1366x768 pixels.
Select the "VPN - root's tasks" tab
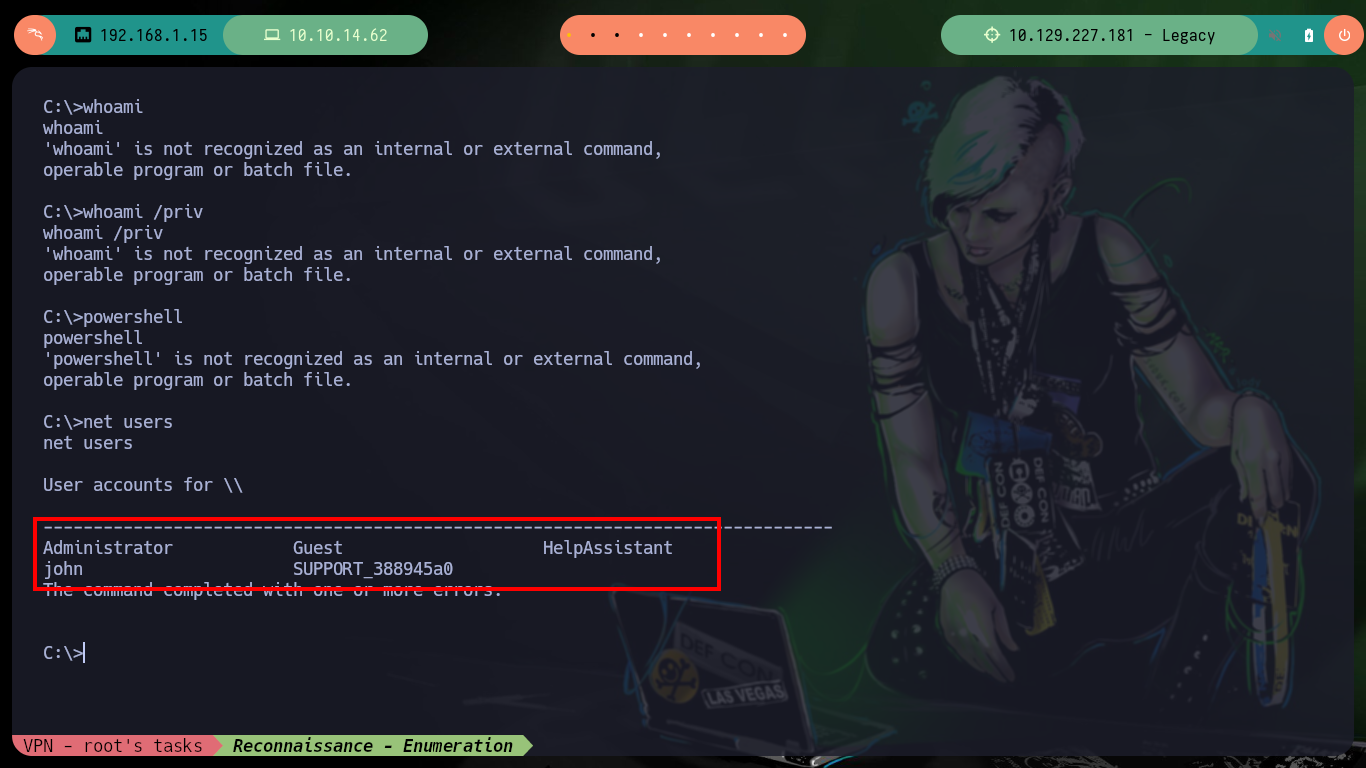(113, 746)
